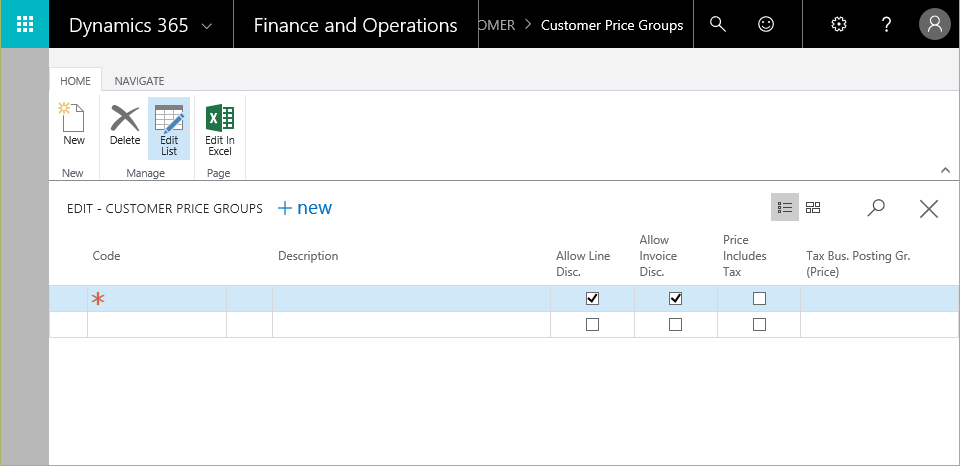Switch to list view layout icon
This screenshot has width=960, height=466.
(x=785, y=208)
